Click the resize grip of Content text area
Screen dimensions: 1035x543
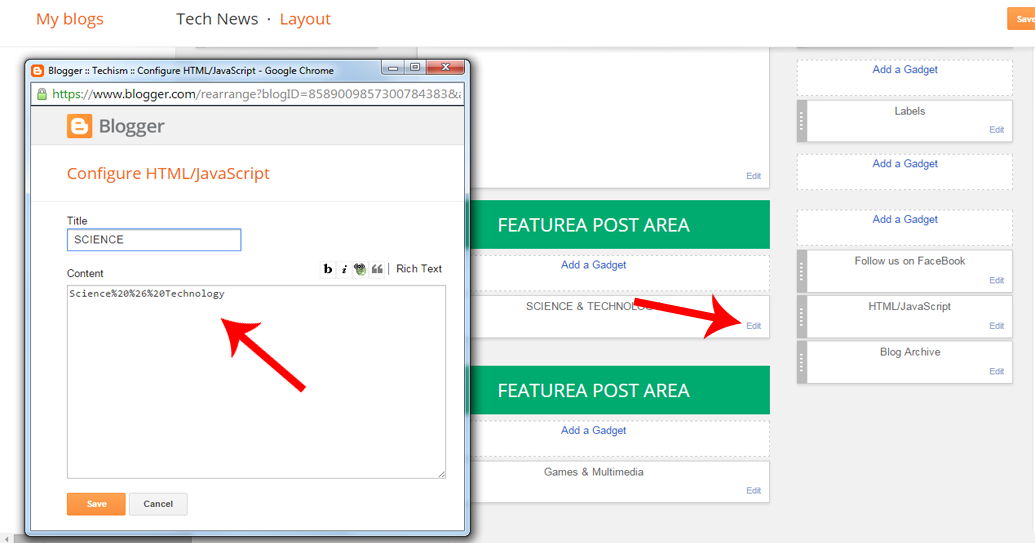(x=442, y=474)
